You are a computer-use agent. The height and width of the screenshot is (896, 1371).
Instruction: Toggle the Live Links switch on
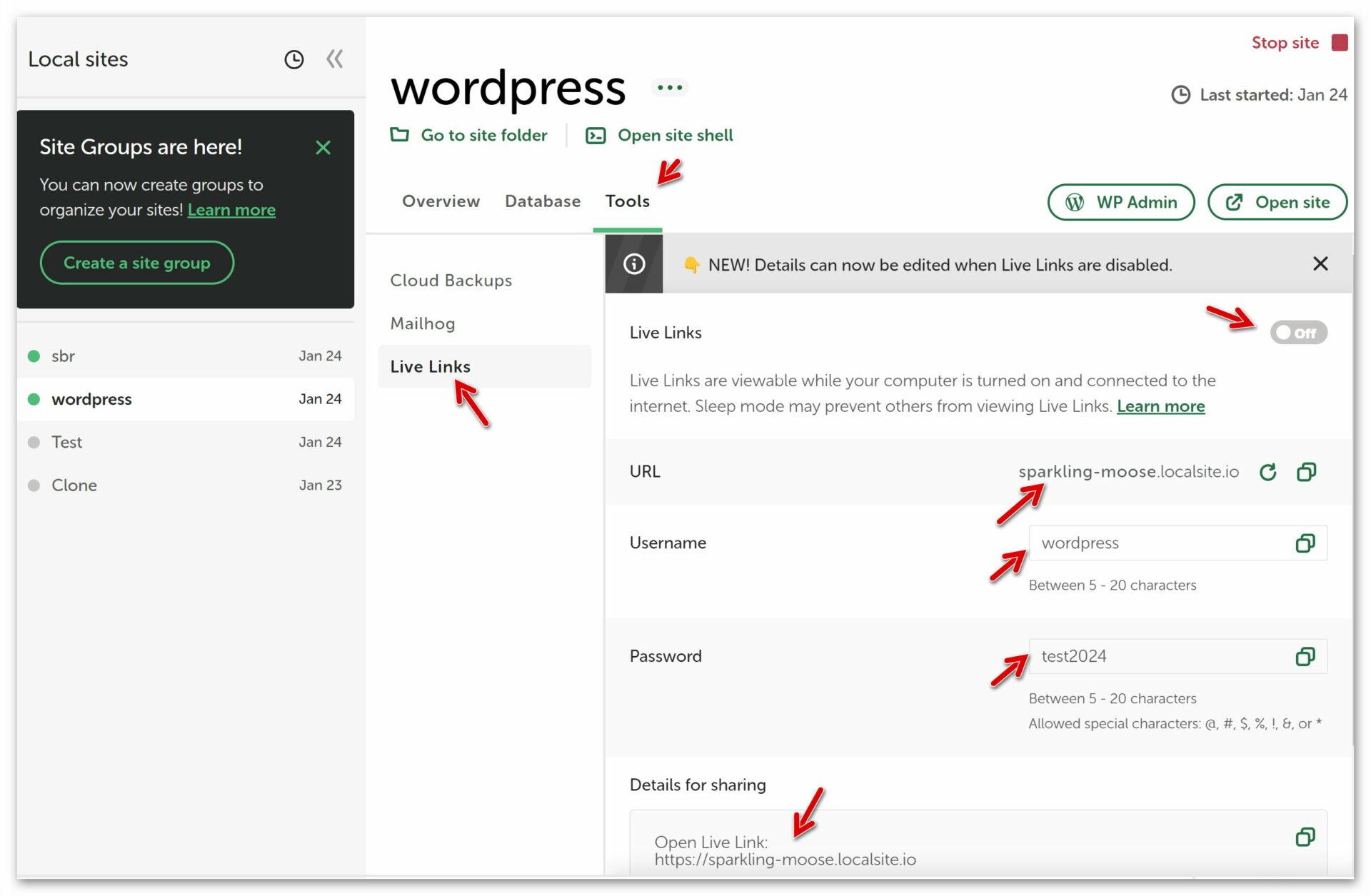click(1297, 333)
